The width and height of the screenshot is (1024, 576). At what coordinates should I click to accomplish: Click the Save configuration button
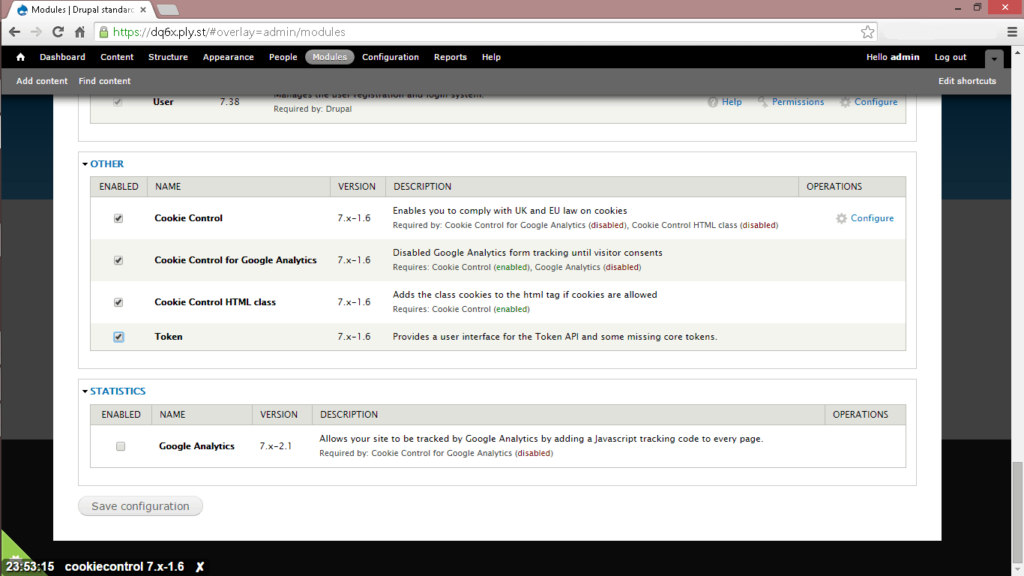click(x=140, y=506)
